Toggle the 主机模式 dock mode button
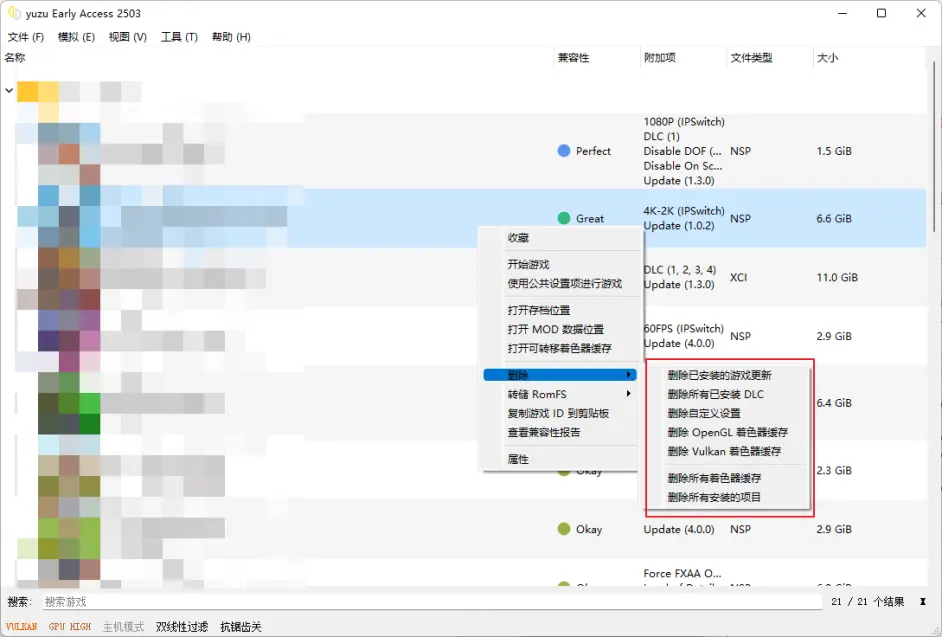The image size is (942, 637). tap(123, 627)
